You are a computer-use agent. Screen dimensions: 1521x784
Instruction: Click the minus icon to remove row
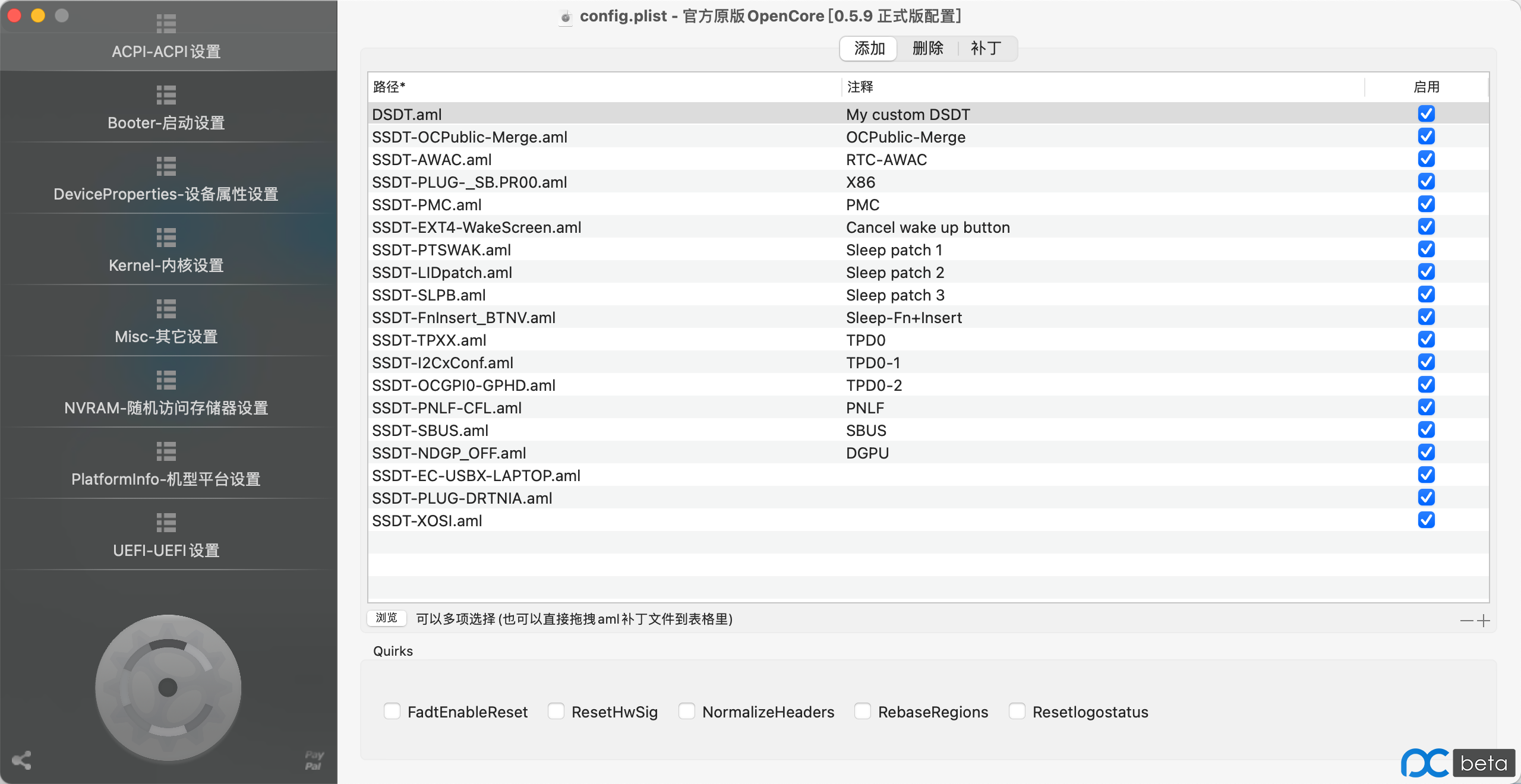coord(1467,621)
